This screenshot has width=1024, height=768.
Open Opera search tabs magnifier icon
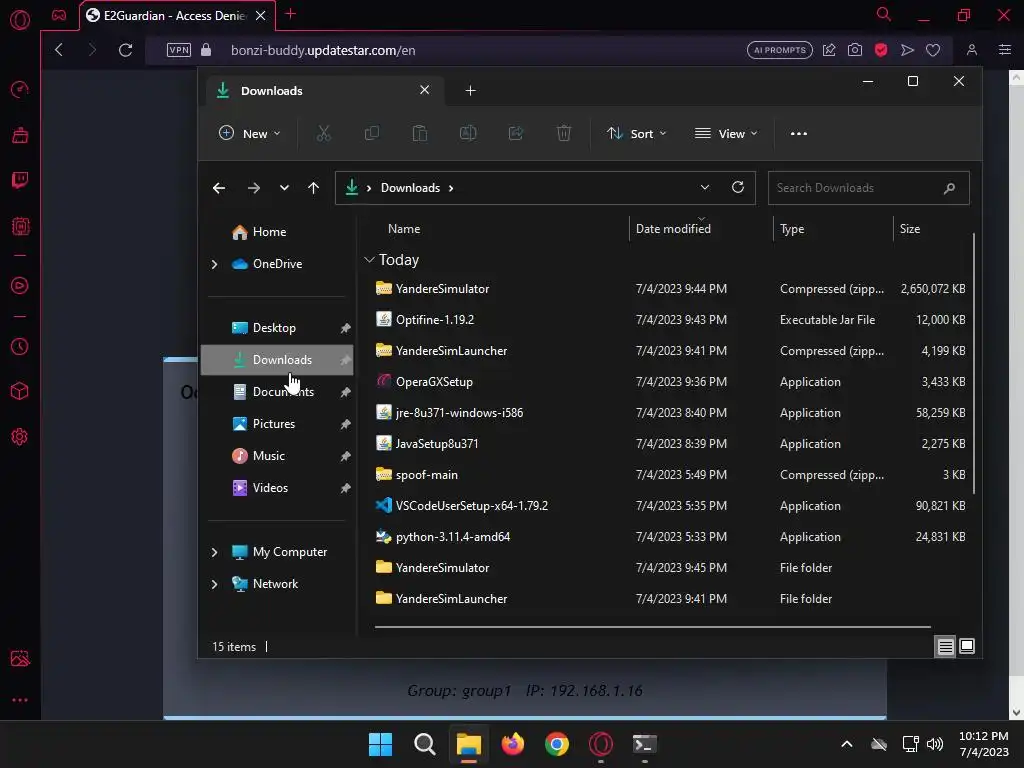(884, 14)
